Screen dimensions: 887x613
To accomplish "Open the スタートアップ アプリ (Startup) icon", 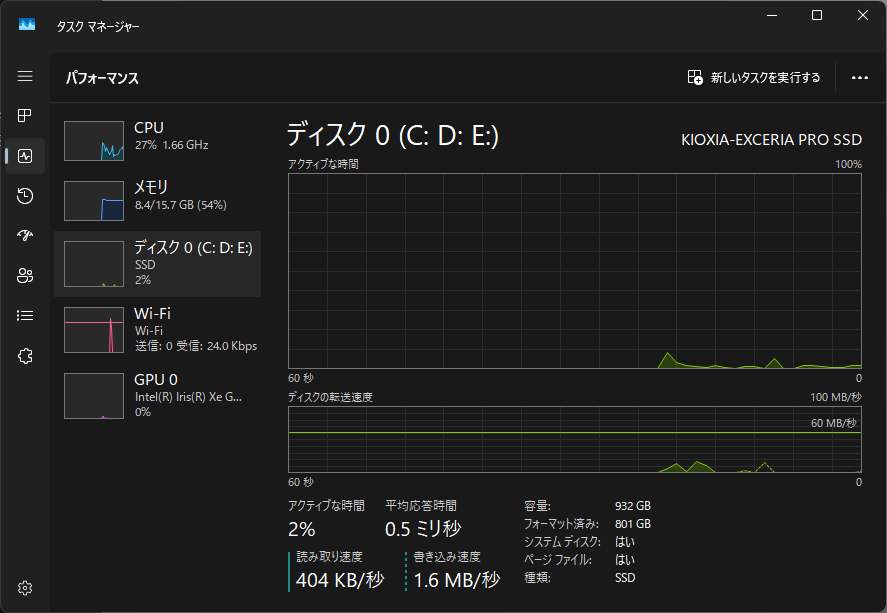I will pyautogui.click(x=25, y=235).
